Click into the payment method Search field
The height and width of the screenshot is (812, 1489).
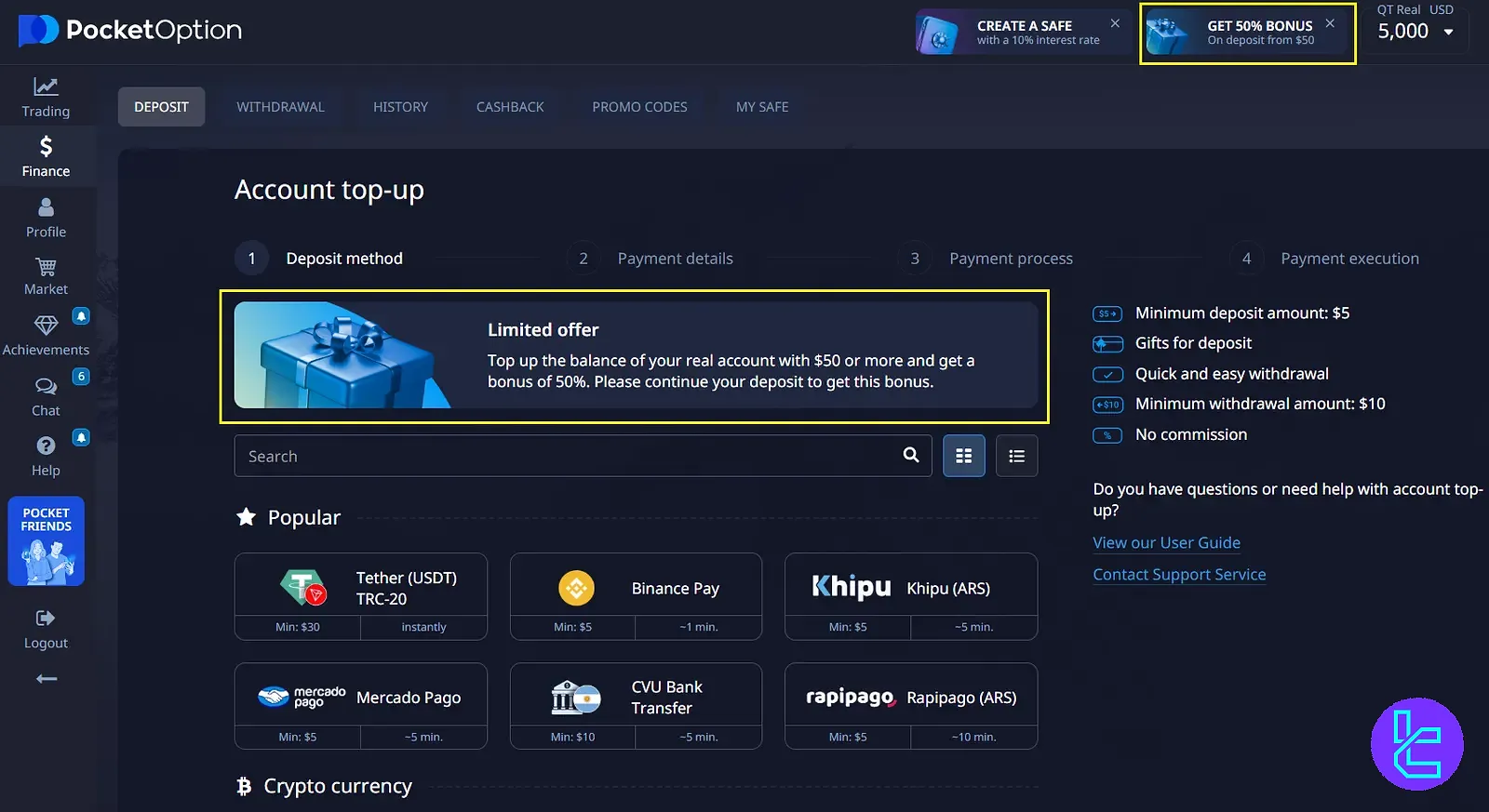pos(568,456)
